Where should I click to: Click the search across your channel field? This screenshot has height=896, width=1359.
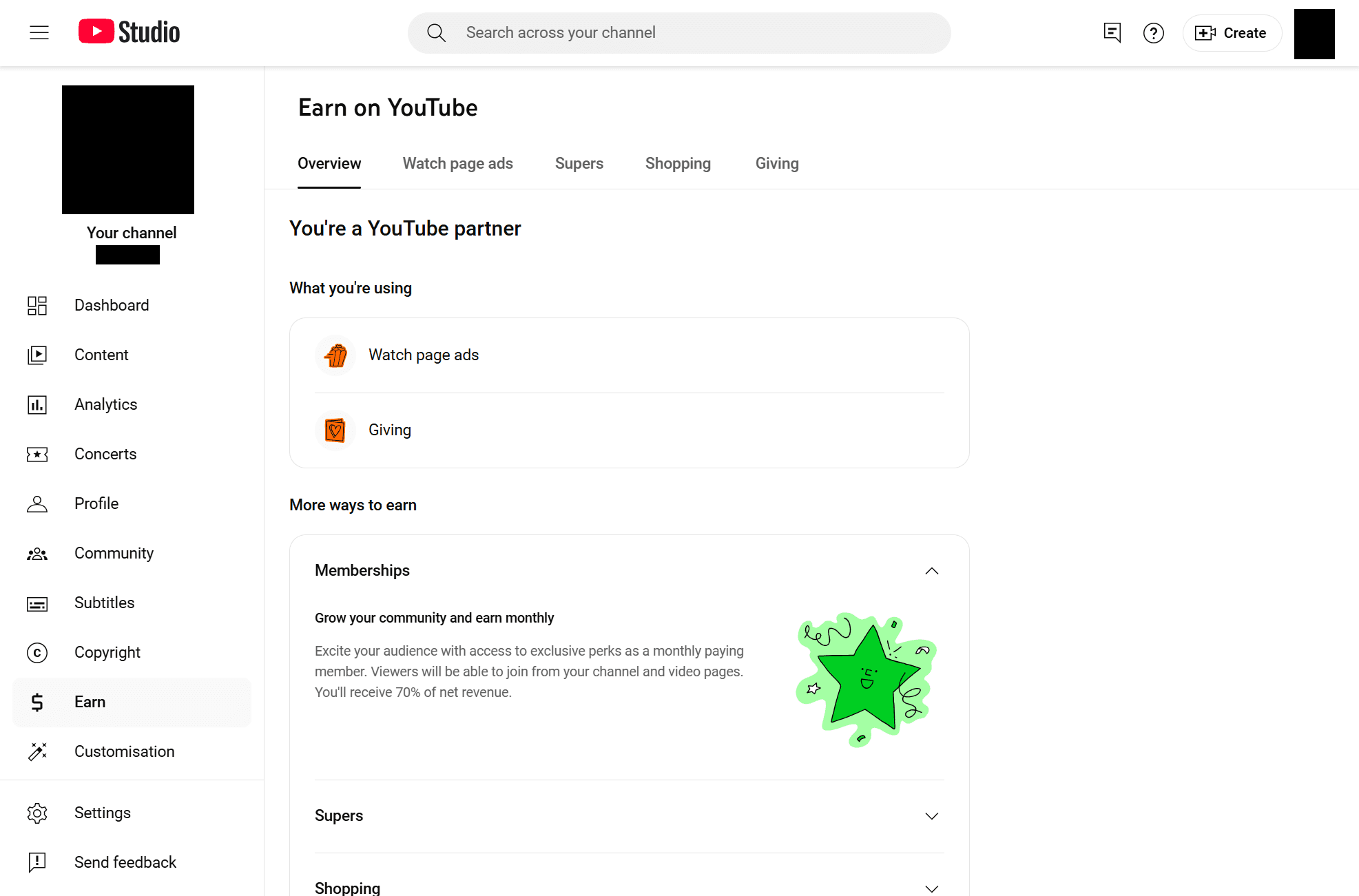pos(679,32)
